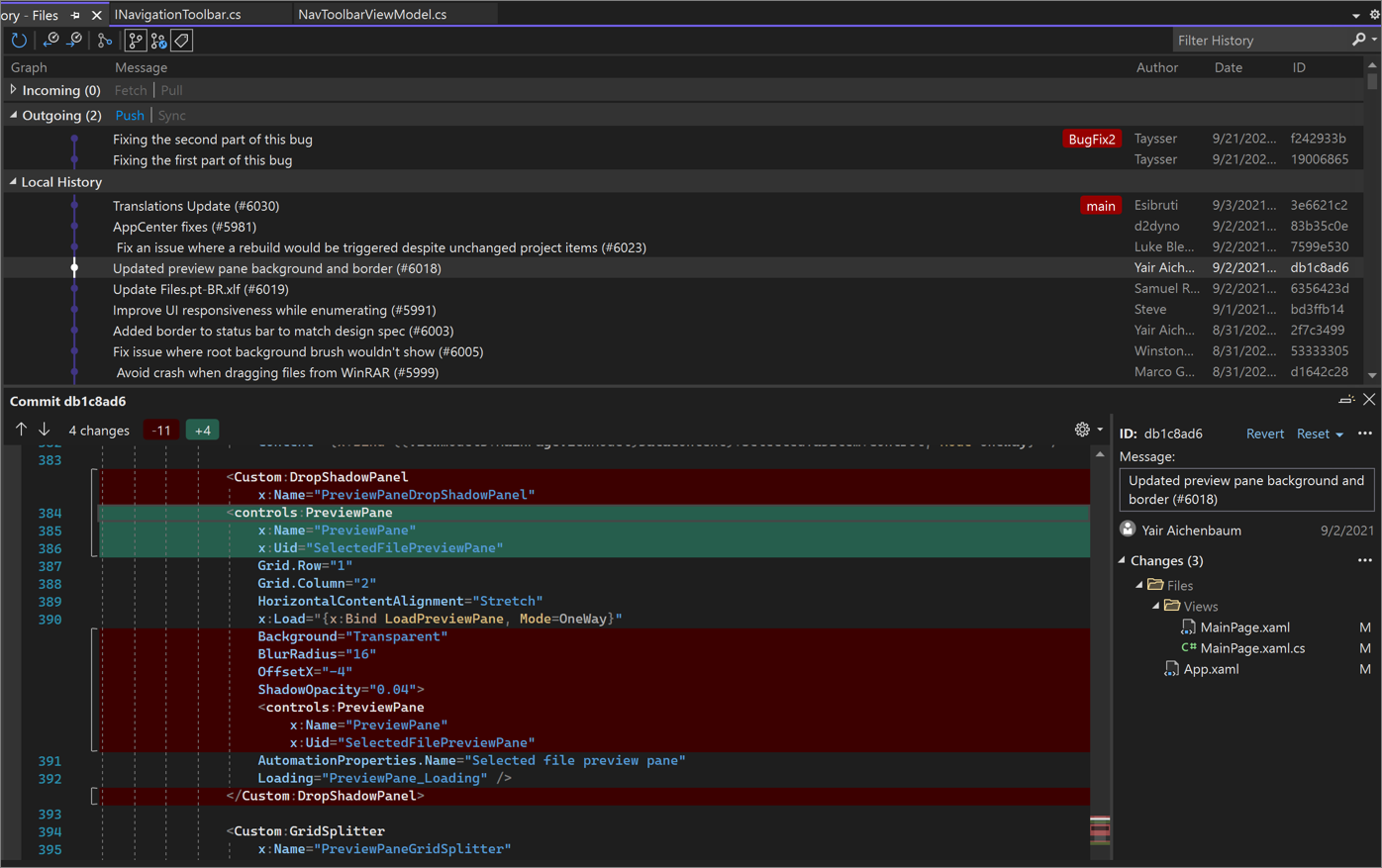Expand the Incoming (0) section

(x=11, y=89)
